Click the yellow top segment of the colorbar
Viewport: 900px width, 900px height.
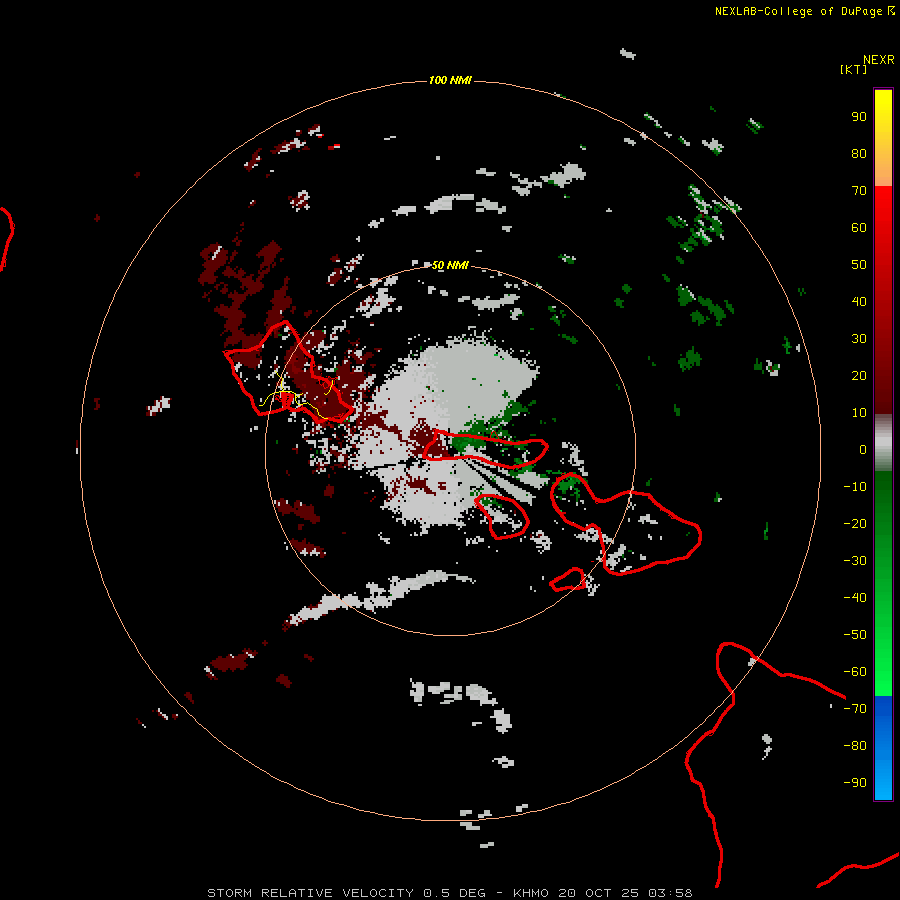(883, 138)
